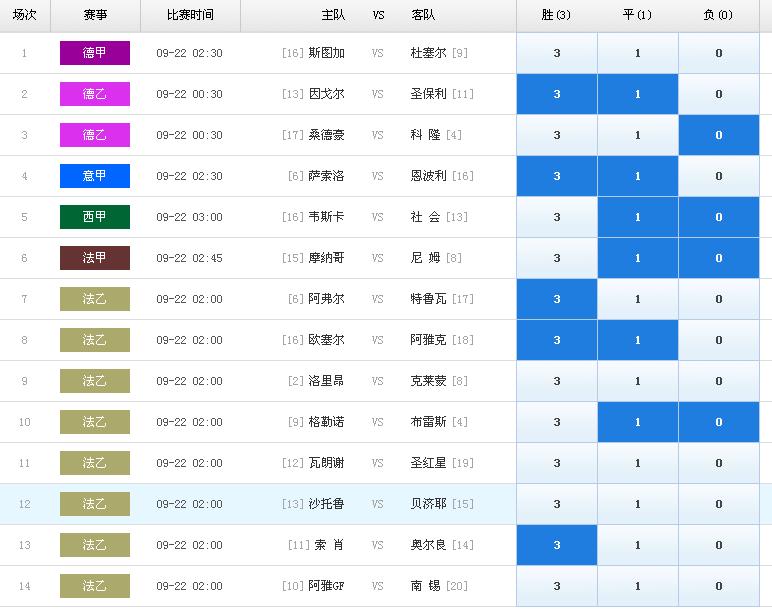The height and width of the screenshot is (613, 772).
Task: Click match time 09-22 02:45
Action: 190,258
